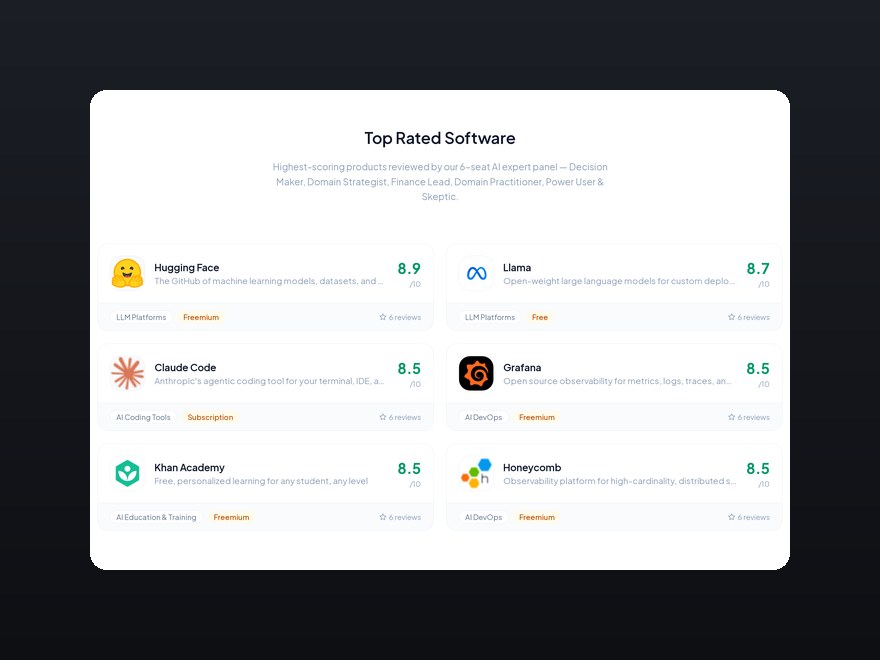Open 6 reviews on Llama card
Screen dimensions: 880x660
tap(749, 317)
